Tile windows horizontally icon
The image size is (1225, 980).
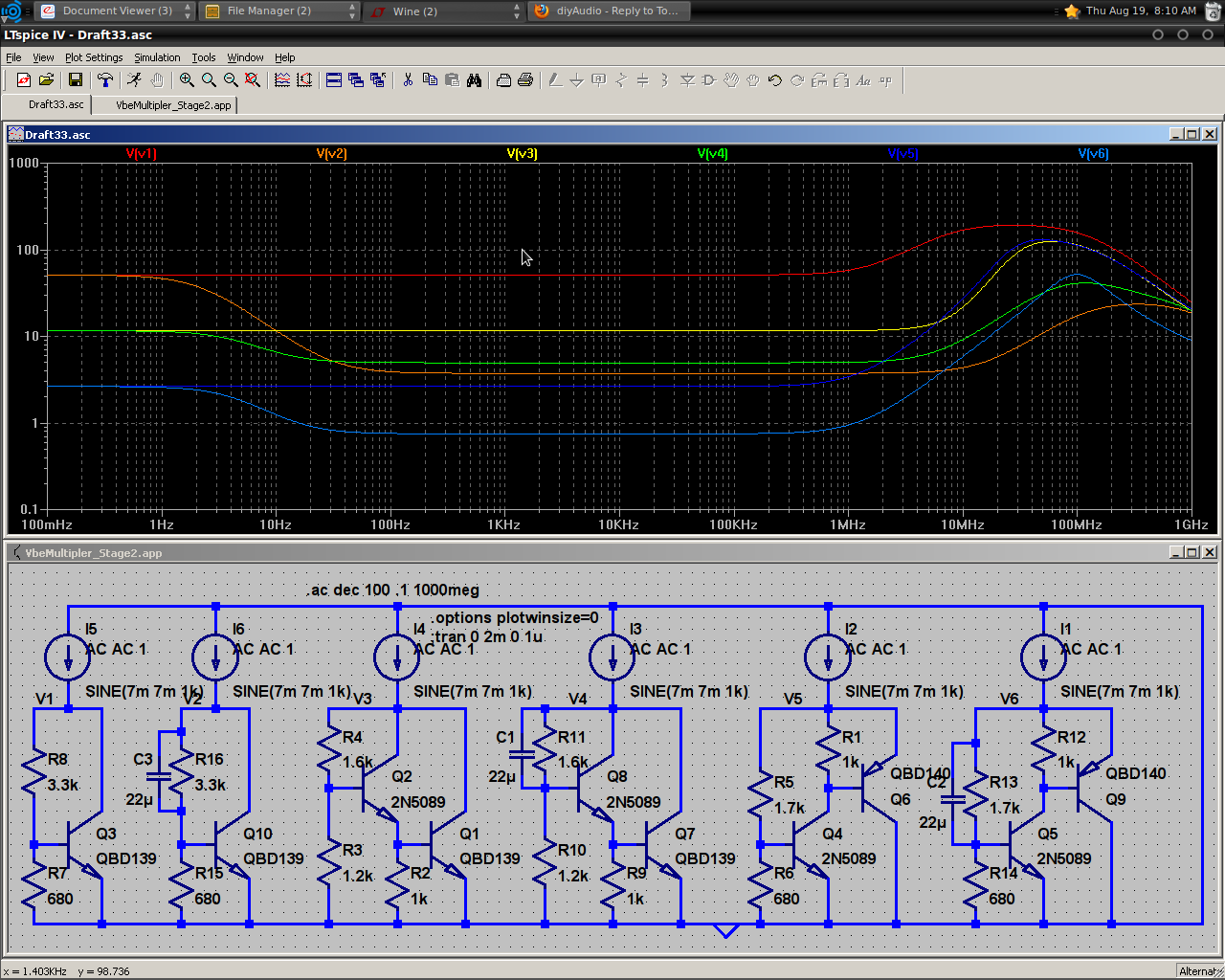click(334, 80)
